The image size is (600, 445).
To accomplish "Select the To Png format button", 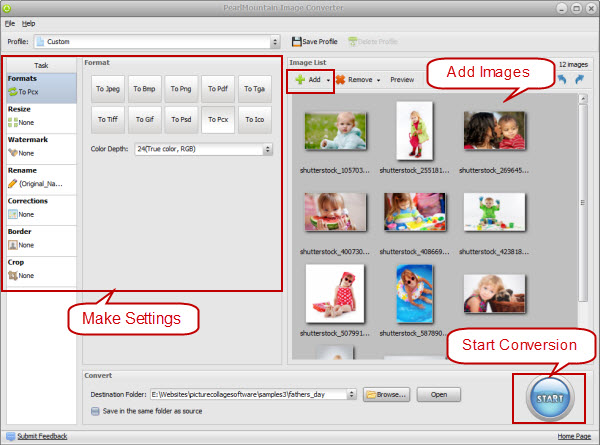I will click(x=181, y=89).
